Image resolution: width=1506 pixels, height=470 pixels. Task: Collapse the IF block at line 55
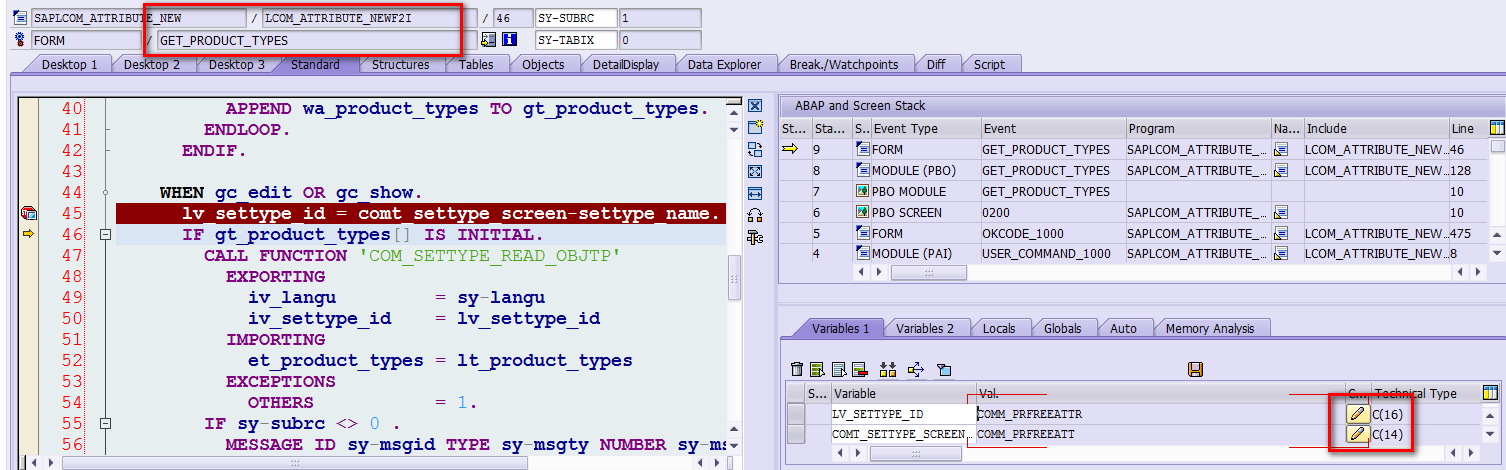[x=105, y=424]
